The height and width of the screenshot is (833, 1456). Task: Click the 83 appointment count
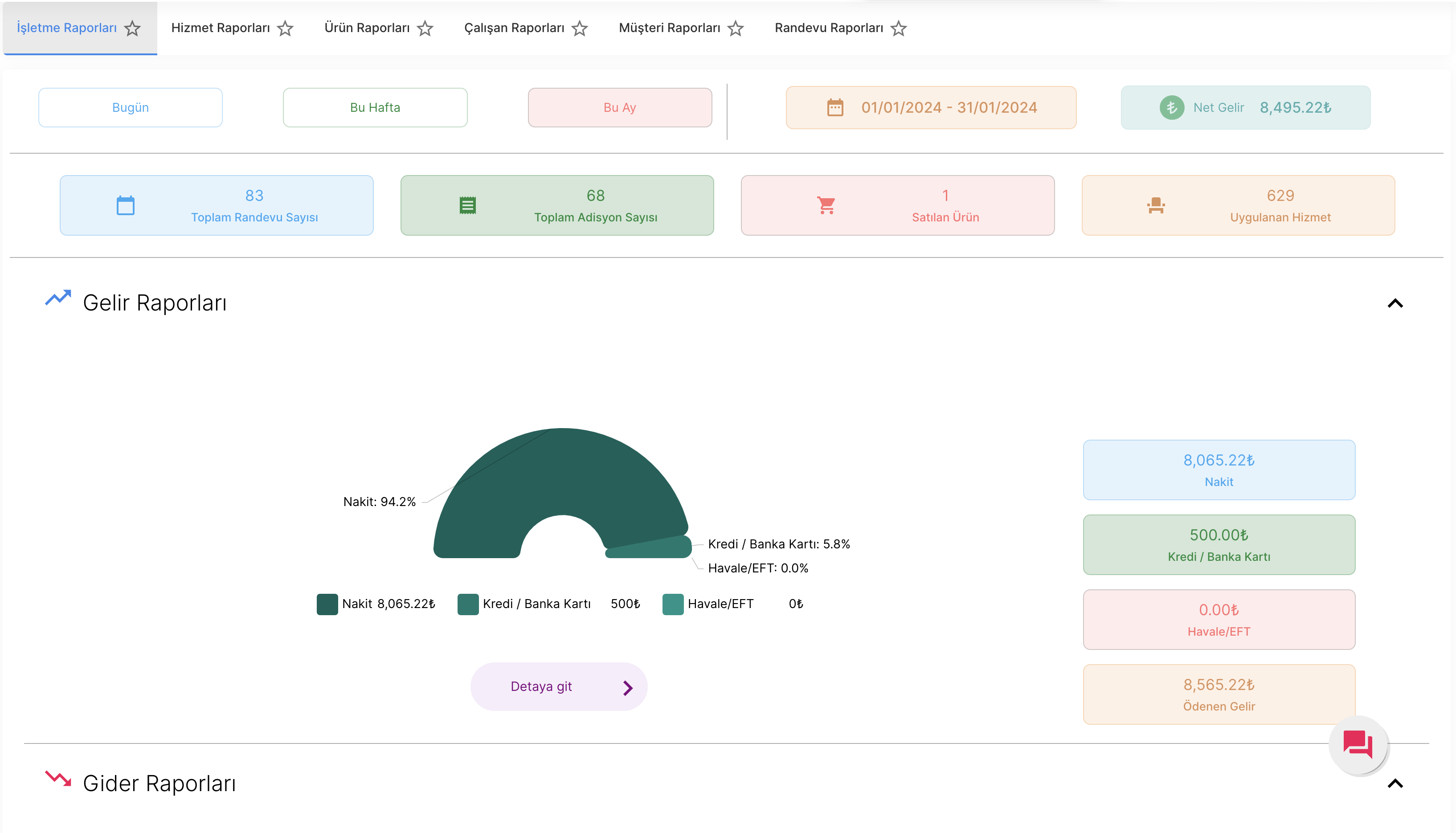coord(254,196)
